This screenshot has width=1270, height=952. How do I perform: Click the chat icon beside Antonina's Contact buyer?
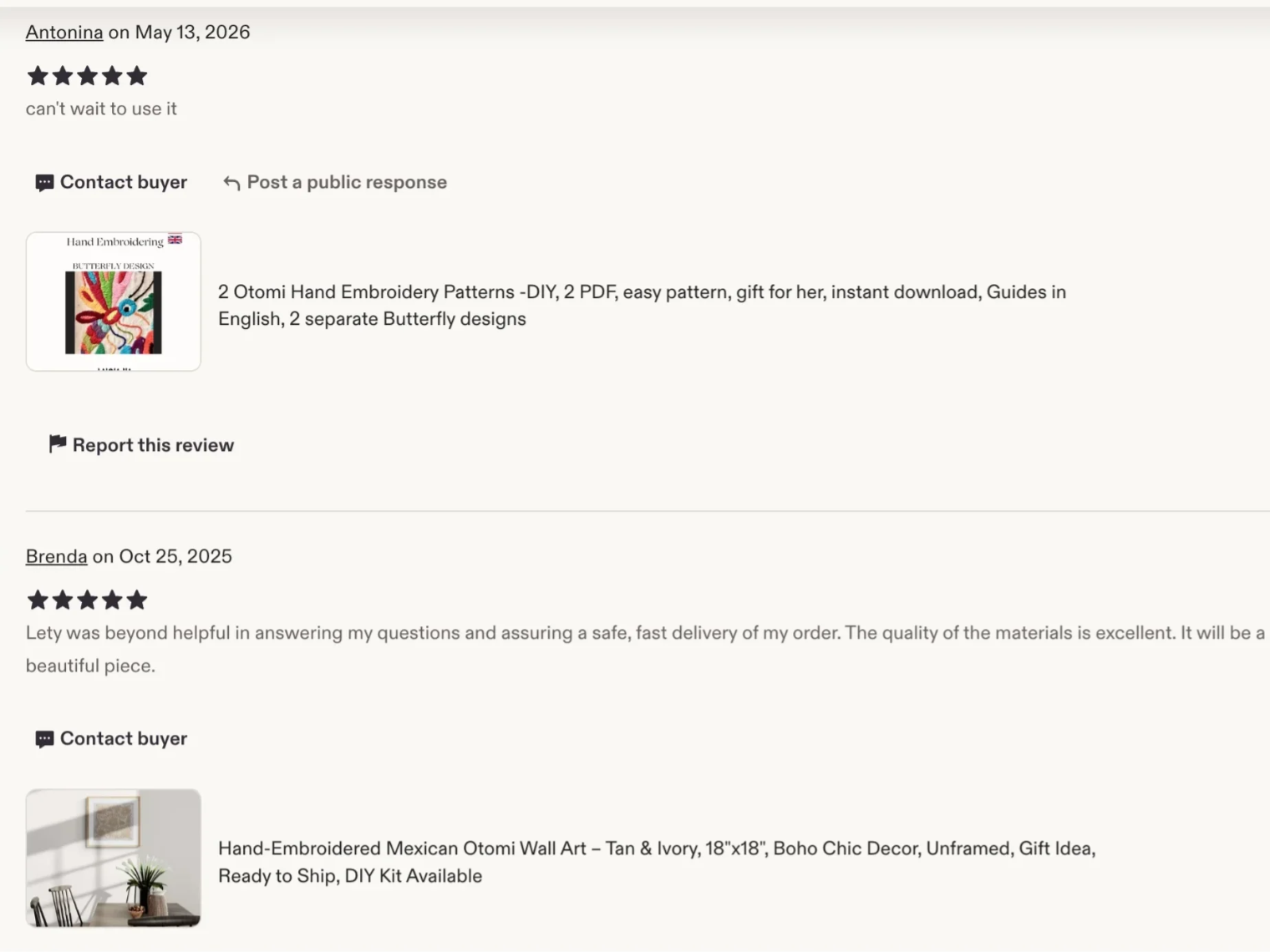(x=44, y=183)
